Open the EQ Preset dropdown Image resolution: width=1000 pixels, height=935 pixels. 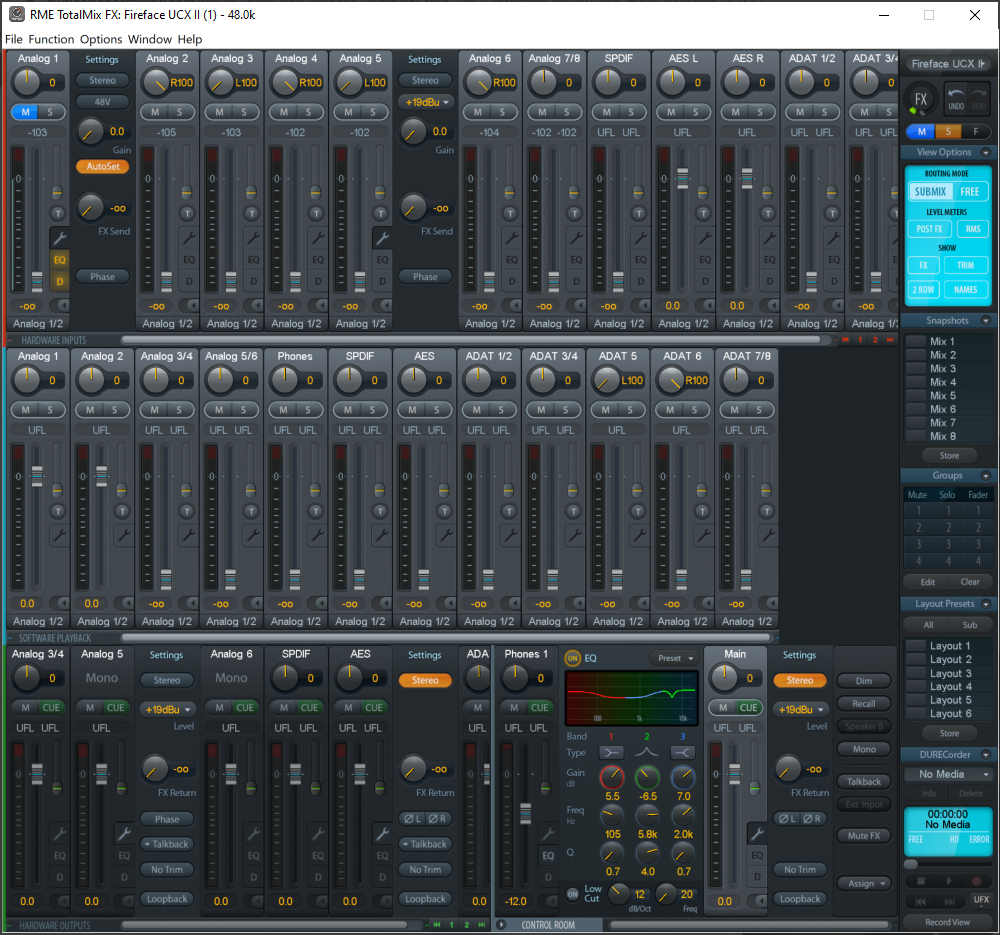(x=675, y=658)
